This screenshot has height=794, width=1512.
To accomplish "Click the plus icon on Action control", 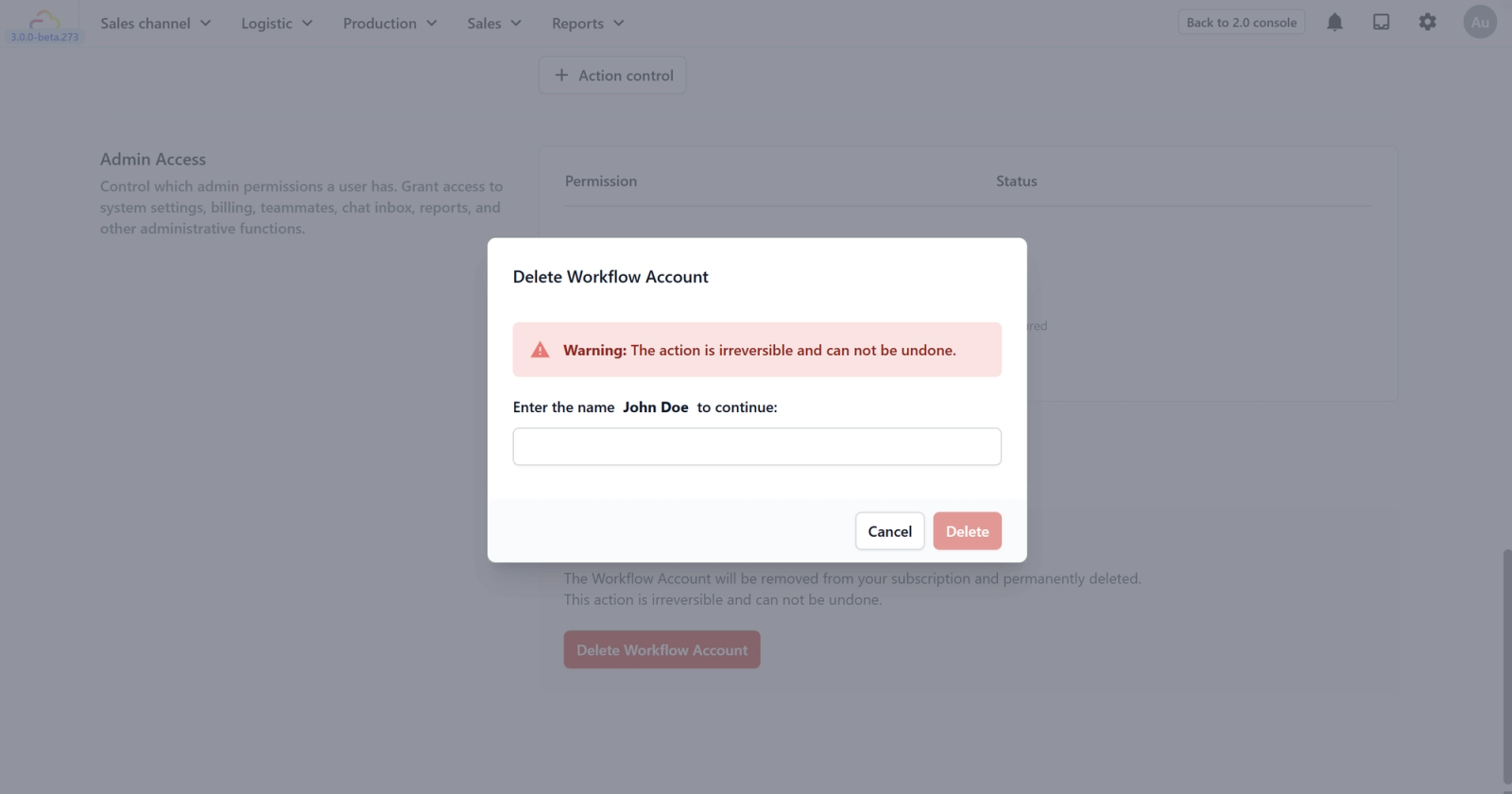I will [562, 75].
